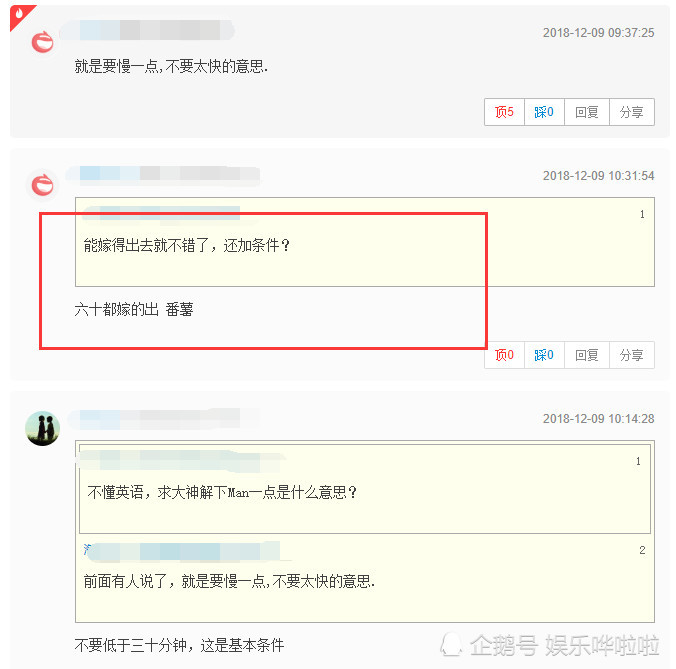Open second commenter's red avatar icon
This screenshot has width=676, height=669.
[43, 185]
